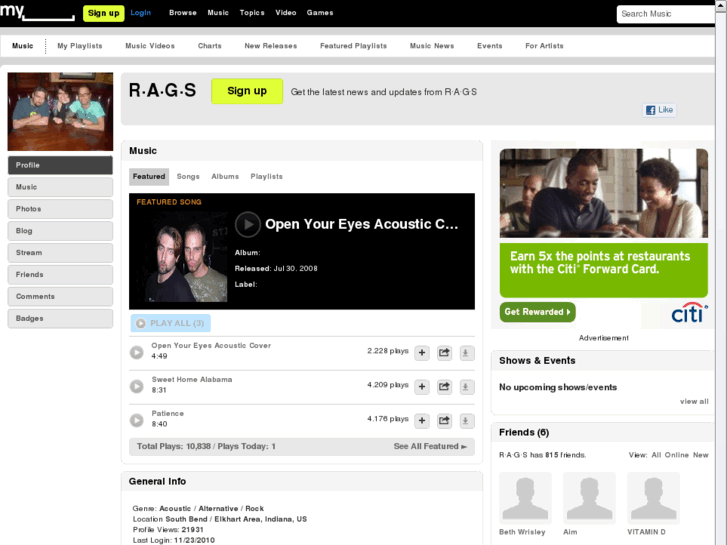Click the vertical page scrollbar
The width and height of the screenshot is (727, 545).
(x=721, y=274)
